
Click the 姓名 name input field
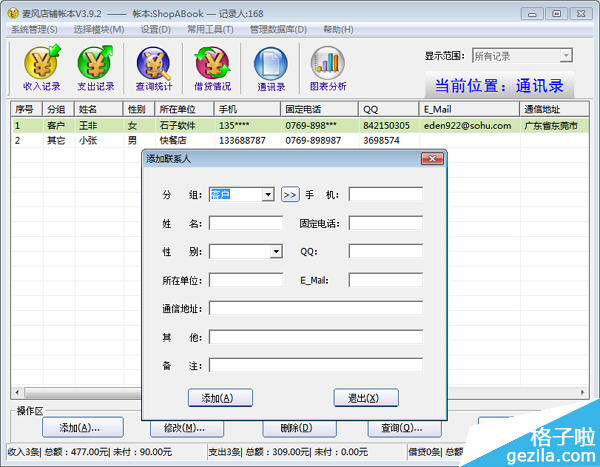click(x=246, y=223)
